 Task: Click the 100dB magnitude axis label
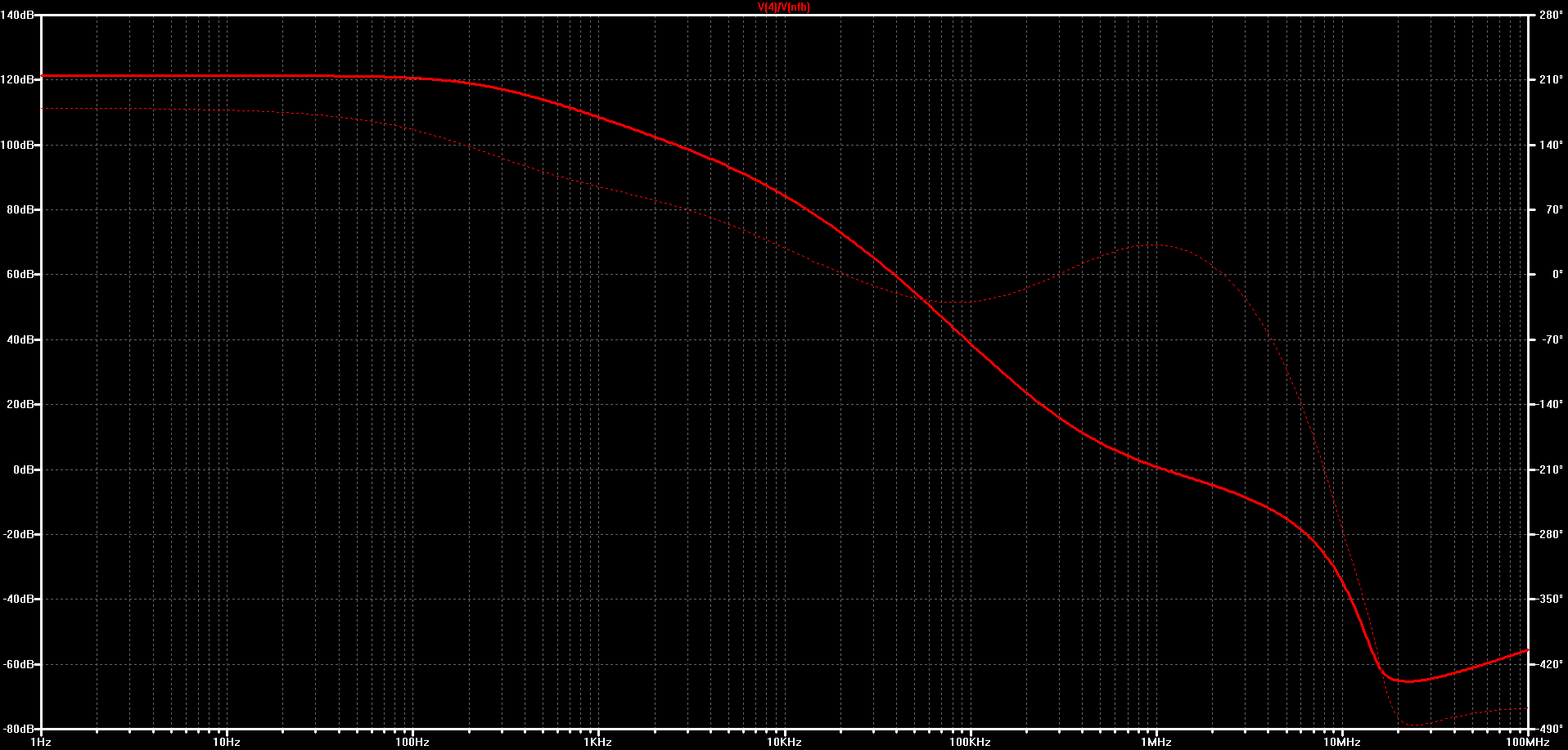pos(17,145)
